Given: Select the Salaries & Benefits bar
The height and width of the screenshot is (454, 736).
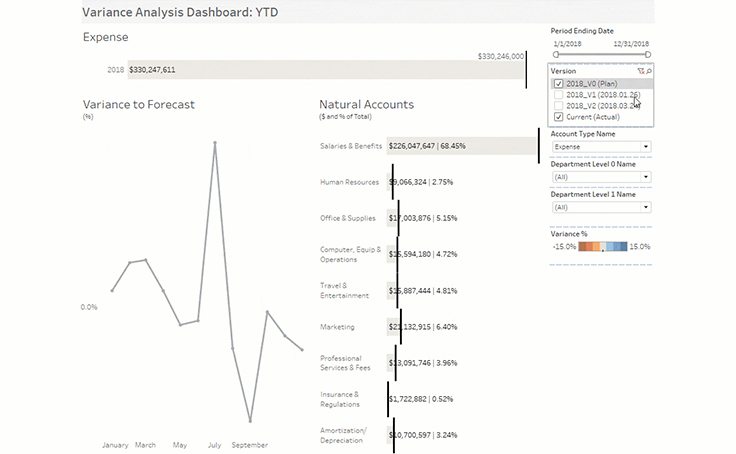Looking at the screenshot, I should [462, 146].
